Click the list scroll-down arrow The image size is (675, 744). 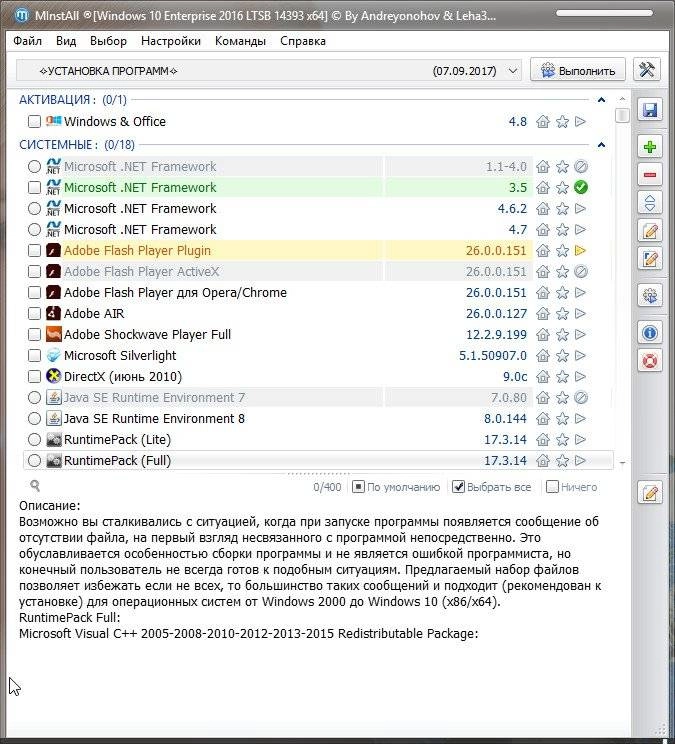[622, 463]
